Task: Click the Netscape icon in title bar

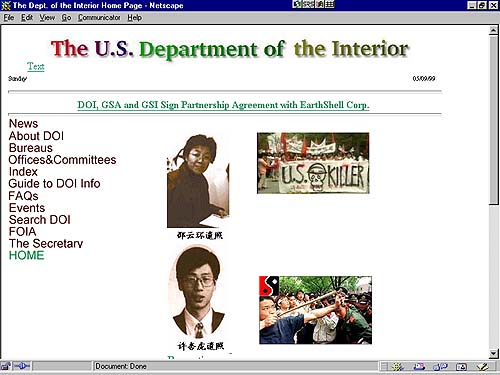Action: click(6, 6)
